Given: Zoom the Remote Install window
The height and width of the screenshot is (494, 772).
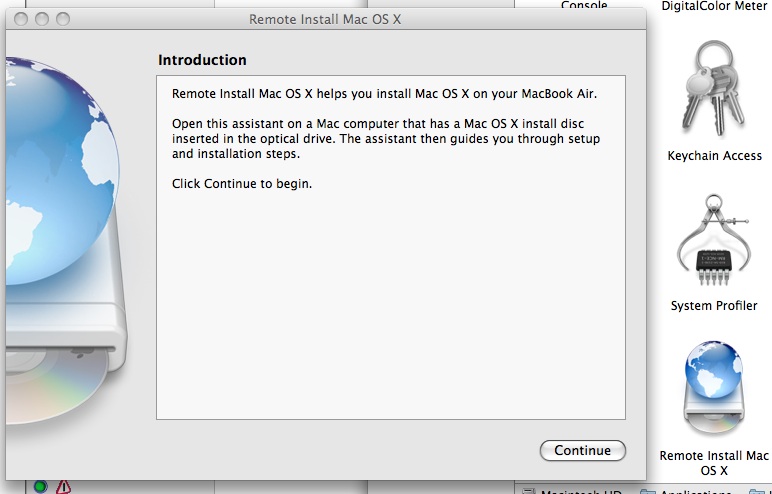Looking at the screenshot, I should click(63, 19).
